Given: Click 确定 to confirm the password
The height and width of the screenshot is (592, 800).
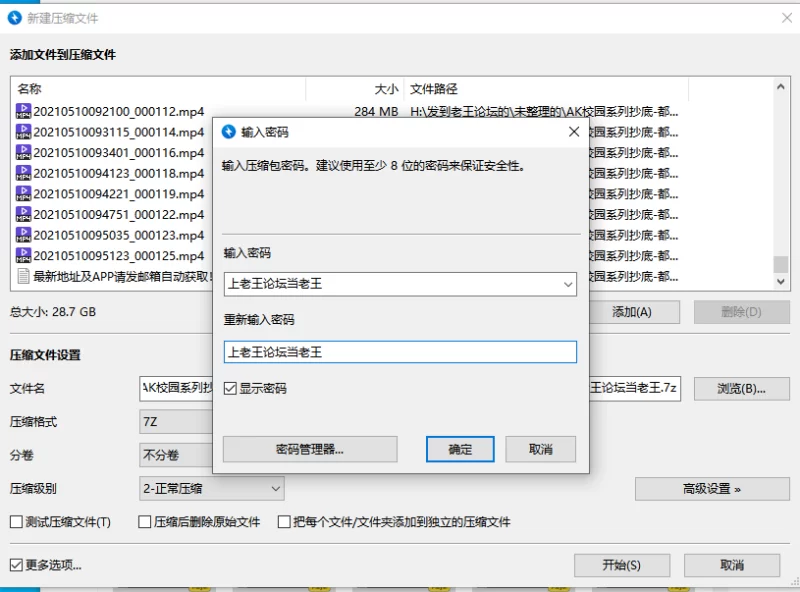Looking at the screenshot, I should pyautogui.click(x=460, y=449).
